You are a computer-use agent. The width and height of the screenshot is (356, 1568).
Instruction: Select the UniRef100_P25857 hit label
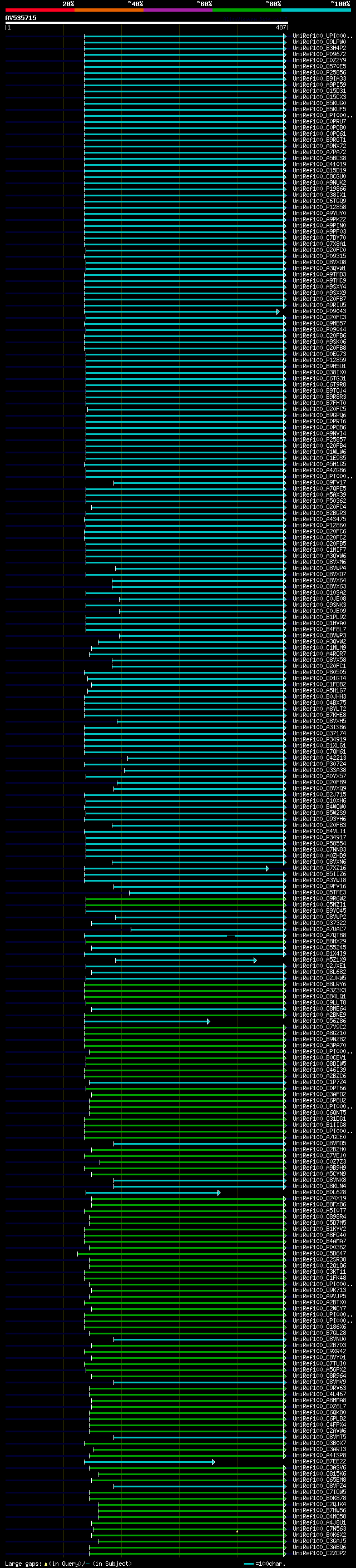coord(319,439)
